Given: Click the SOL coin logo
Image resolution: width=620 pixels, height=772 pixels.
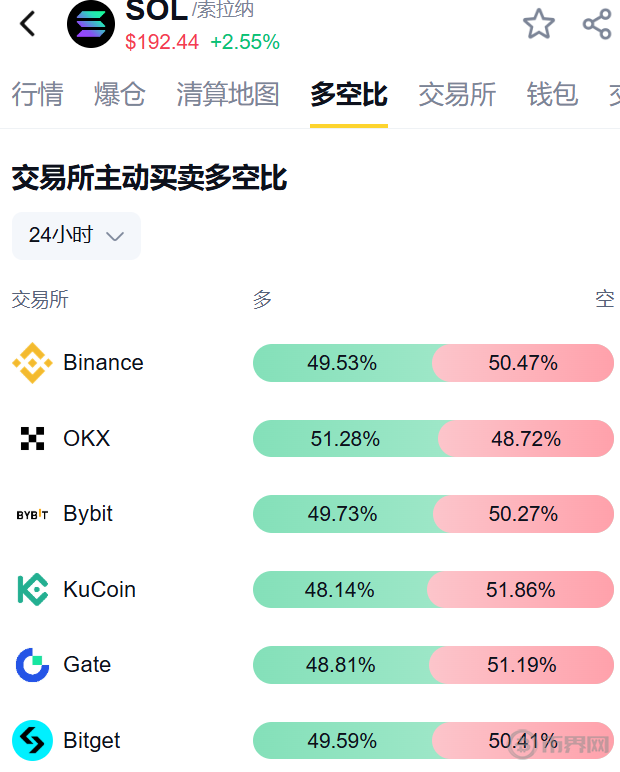Looking at the screenshot, I should 91,24.
